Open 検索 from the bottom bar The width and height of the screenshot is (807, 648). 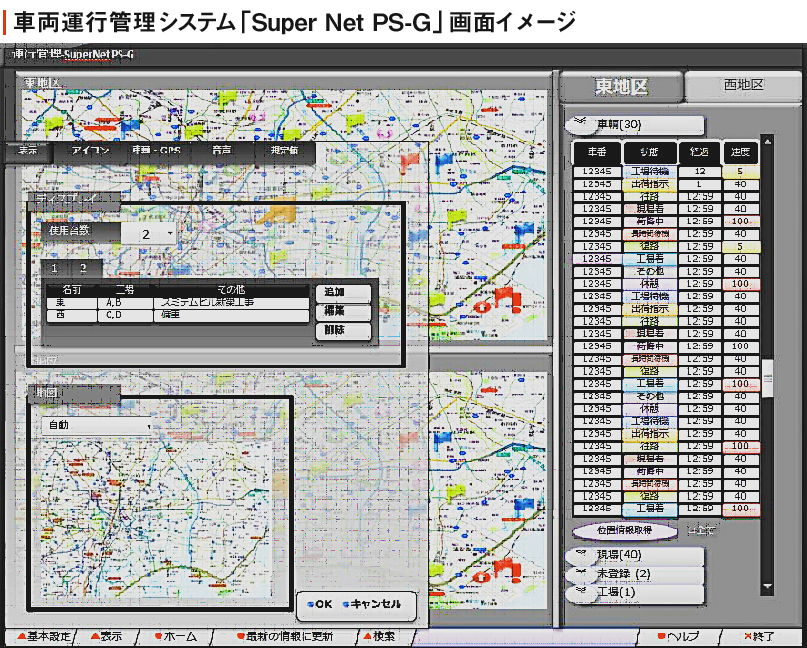pos(380,637)
